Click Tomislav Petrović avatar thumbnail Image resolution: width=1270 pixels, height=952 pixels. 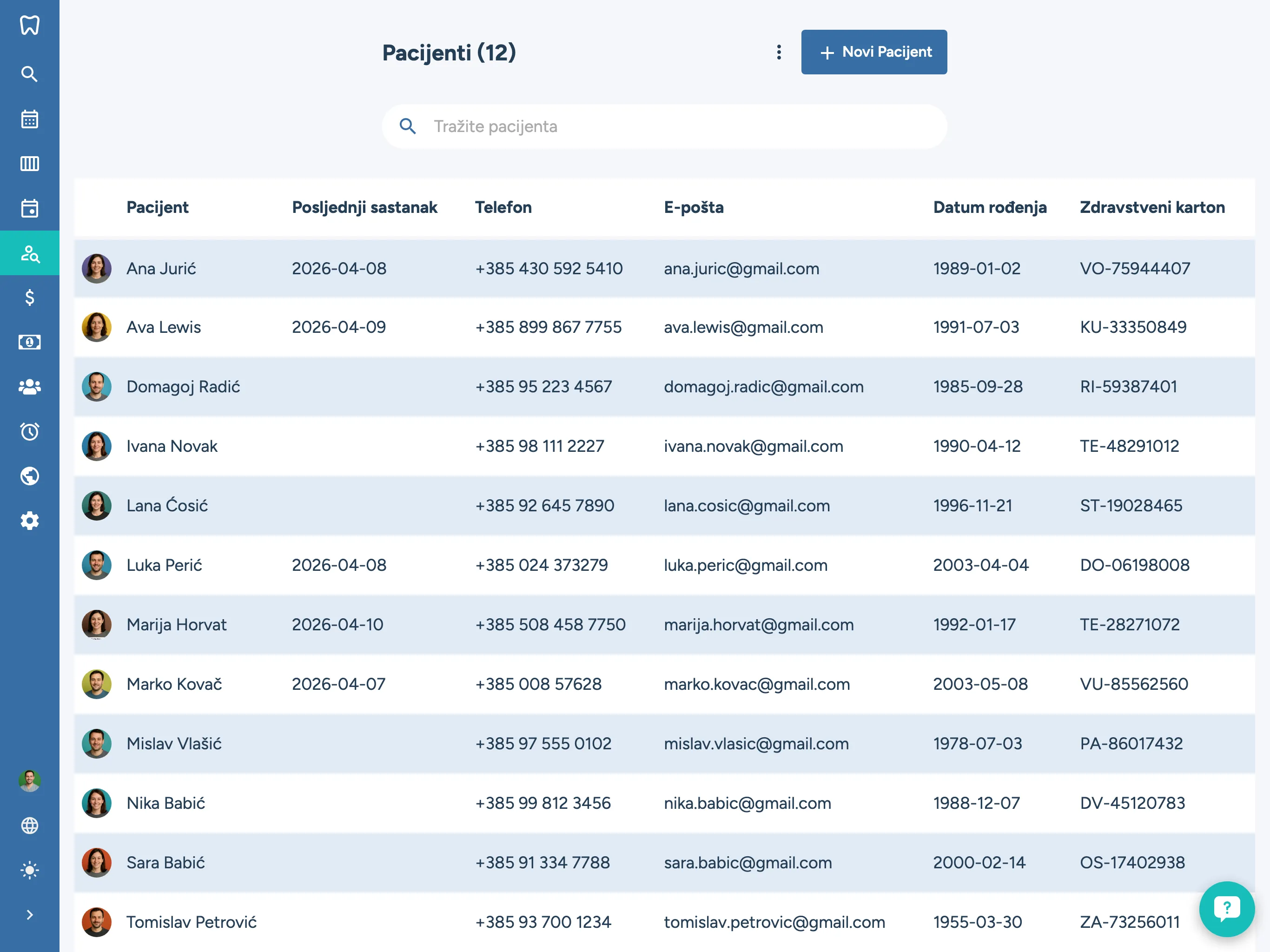coord(96,922)
